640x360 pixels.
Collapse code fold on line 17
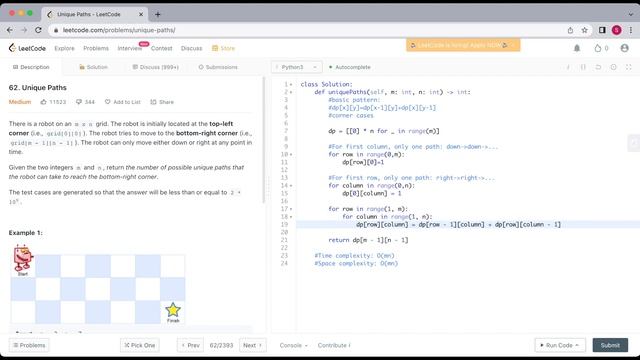pyautogui.click(x=291, y=209)
